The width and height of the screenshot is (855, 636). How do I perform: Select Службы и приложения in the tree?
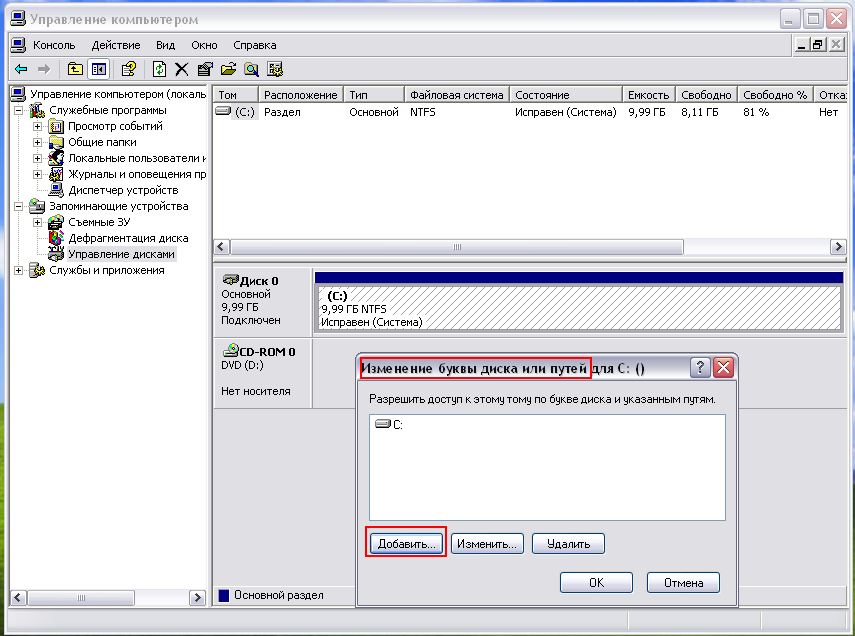point(106,270)
